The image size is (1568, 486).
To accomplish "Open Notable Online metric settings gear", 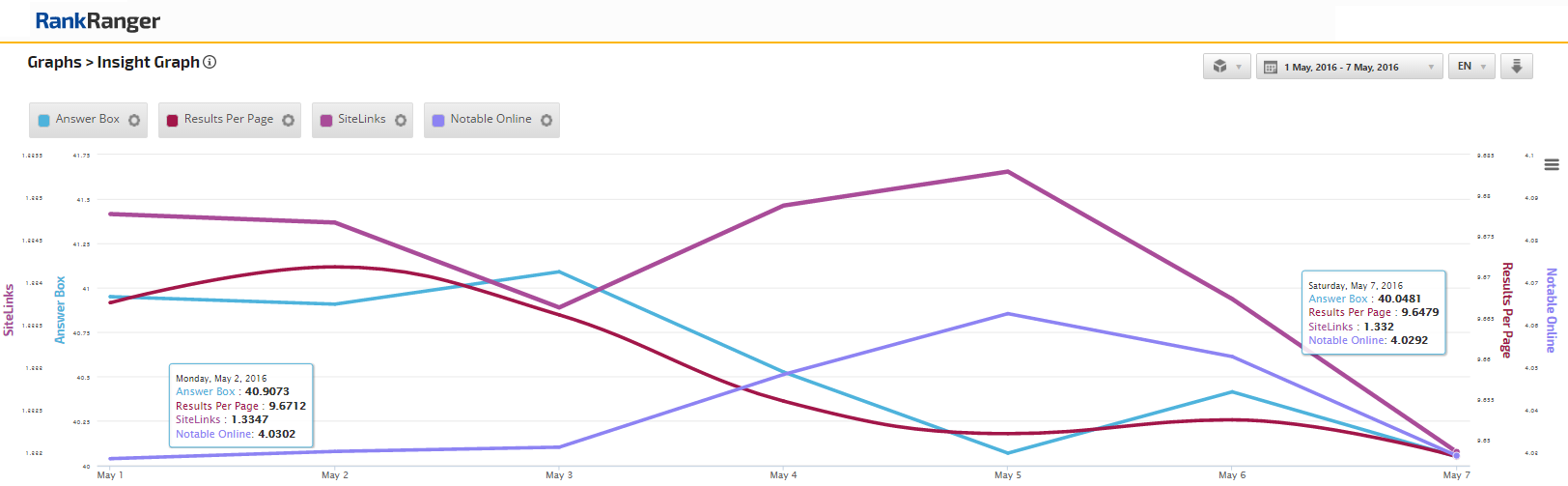I will tap(546, 121).
